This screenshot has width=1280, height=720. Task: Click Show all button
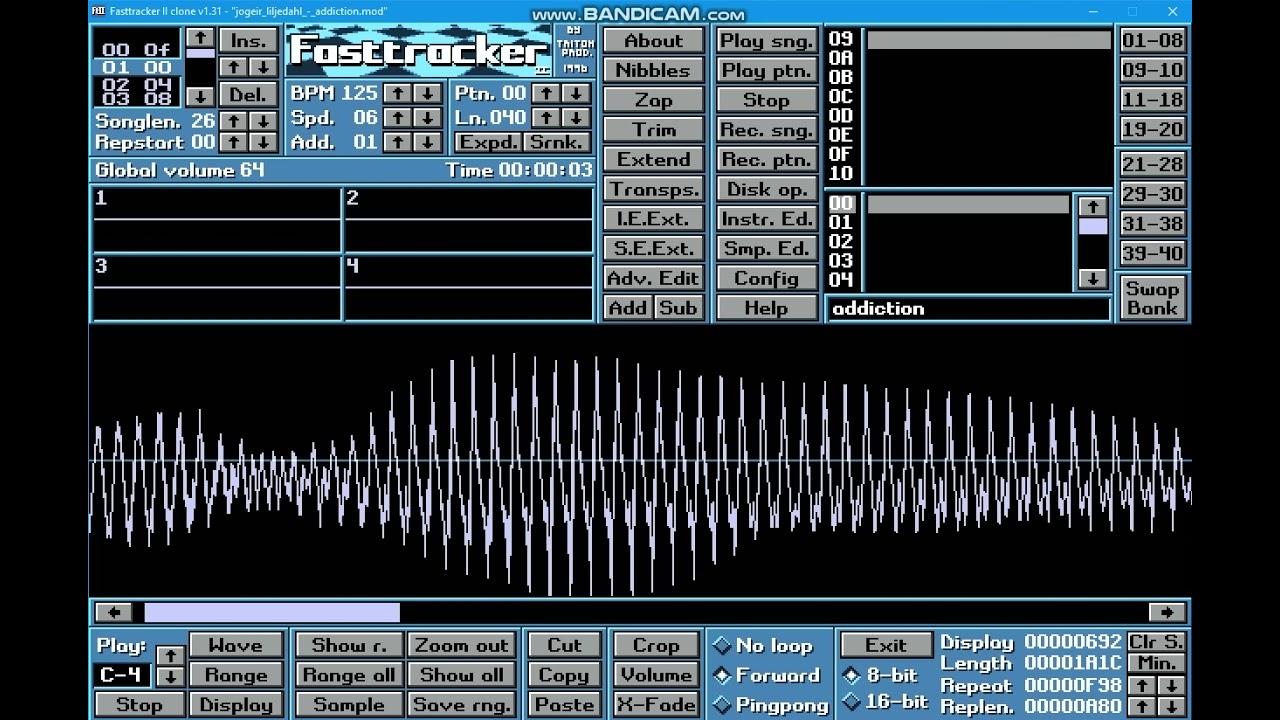coord(462,675)
